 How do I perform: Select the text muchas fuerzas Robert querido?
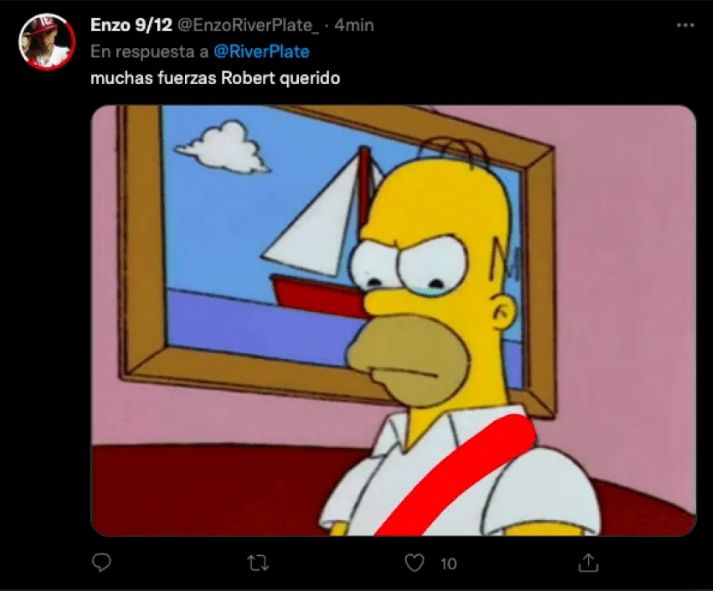215,78
